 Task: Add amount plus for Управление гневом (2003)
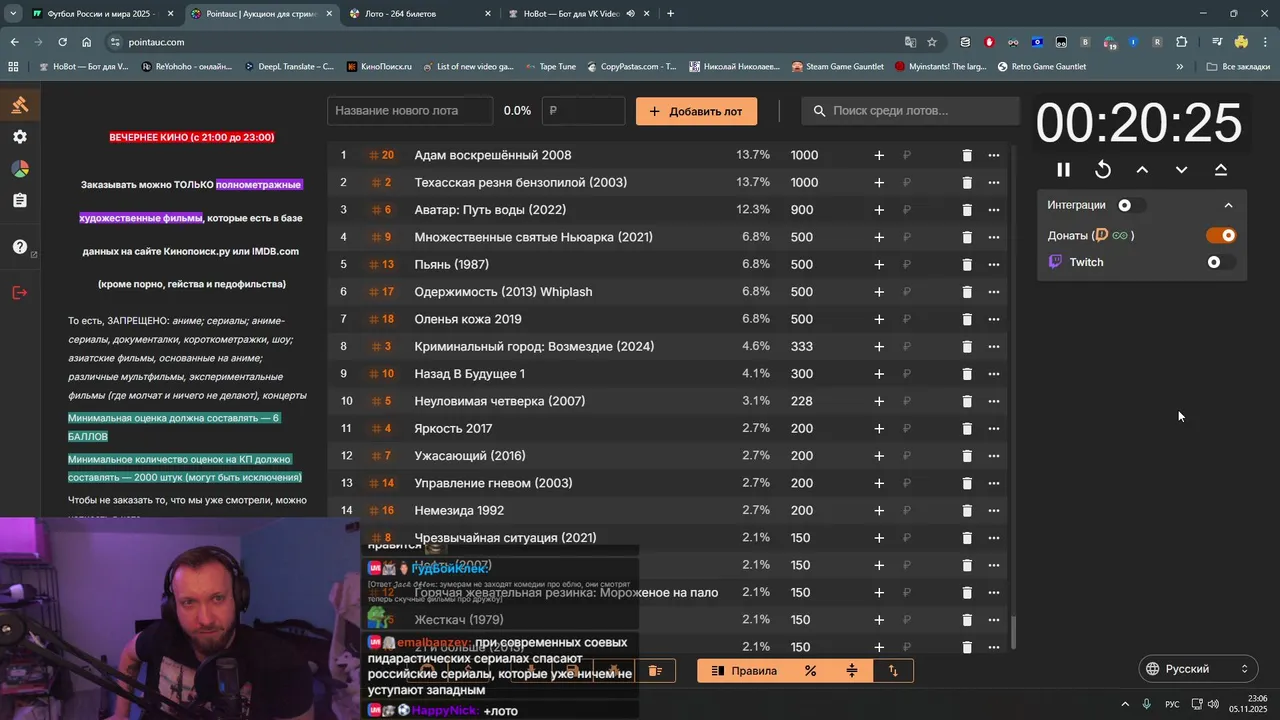coord(879,483)
